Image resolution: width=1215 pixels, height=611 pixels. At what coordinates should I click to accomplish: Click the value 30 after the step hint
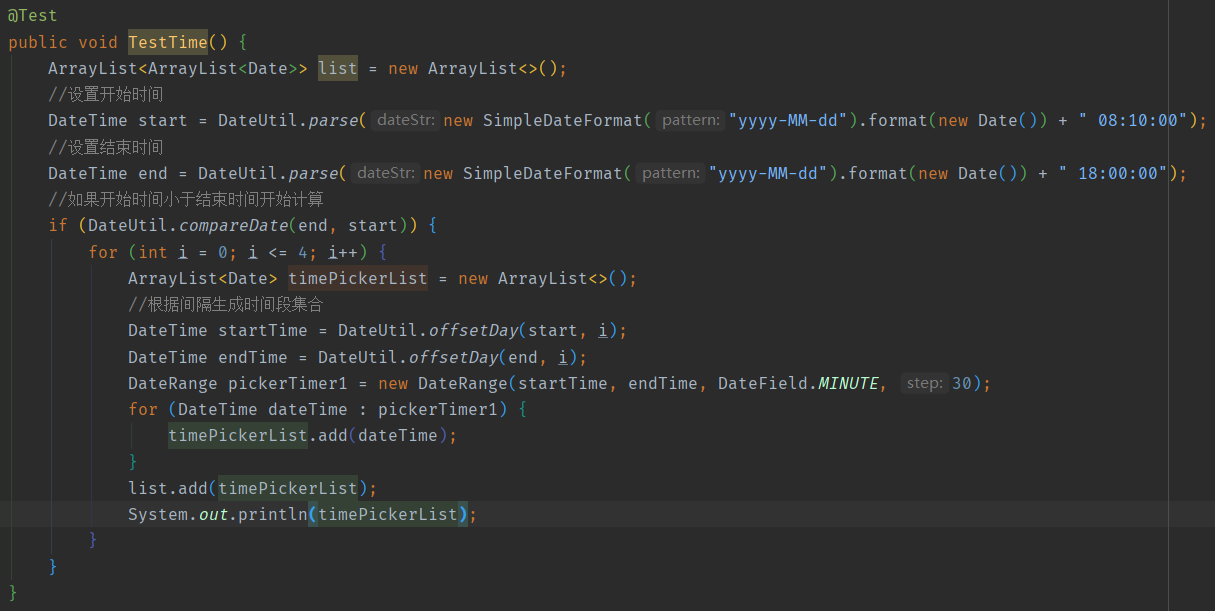tap(961, 383)
